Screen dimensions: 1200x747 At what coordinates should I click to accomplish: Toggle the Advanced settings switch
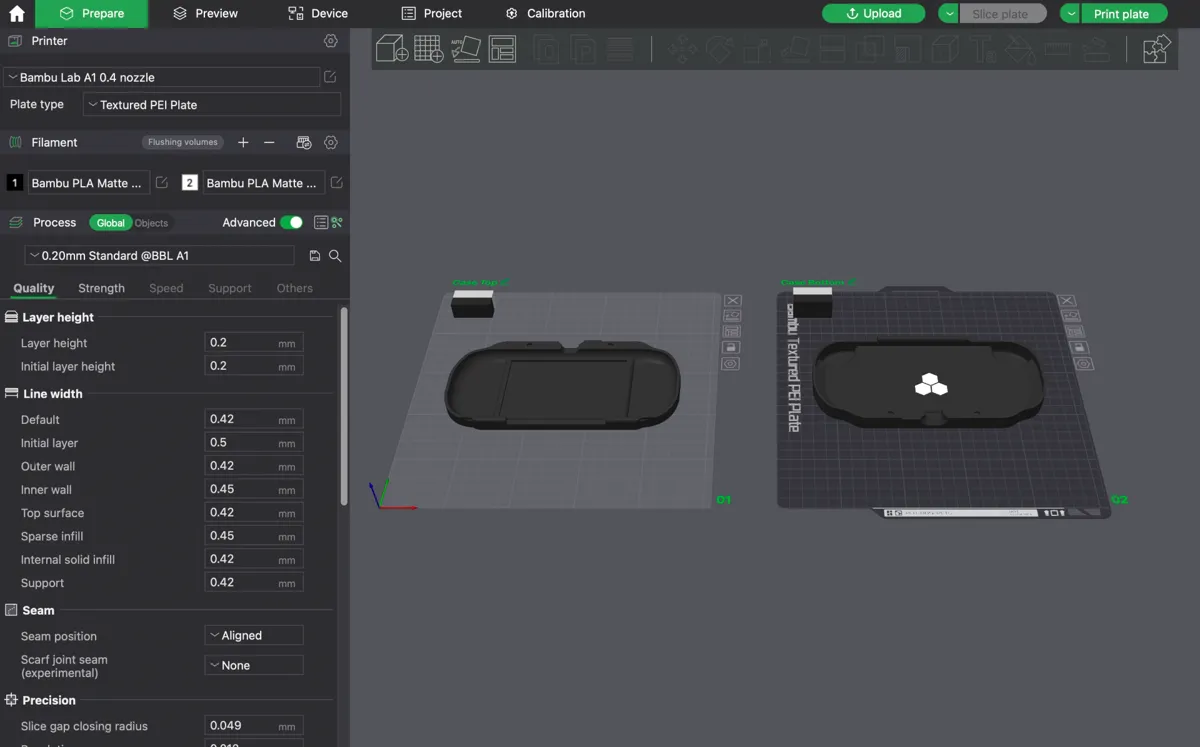(x=291, y=222)
